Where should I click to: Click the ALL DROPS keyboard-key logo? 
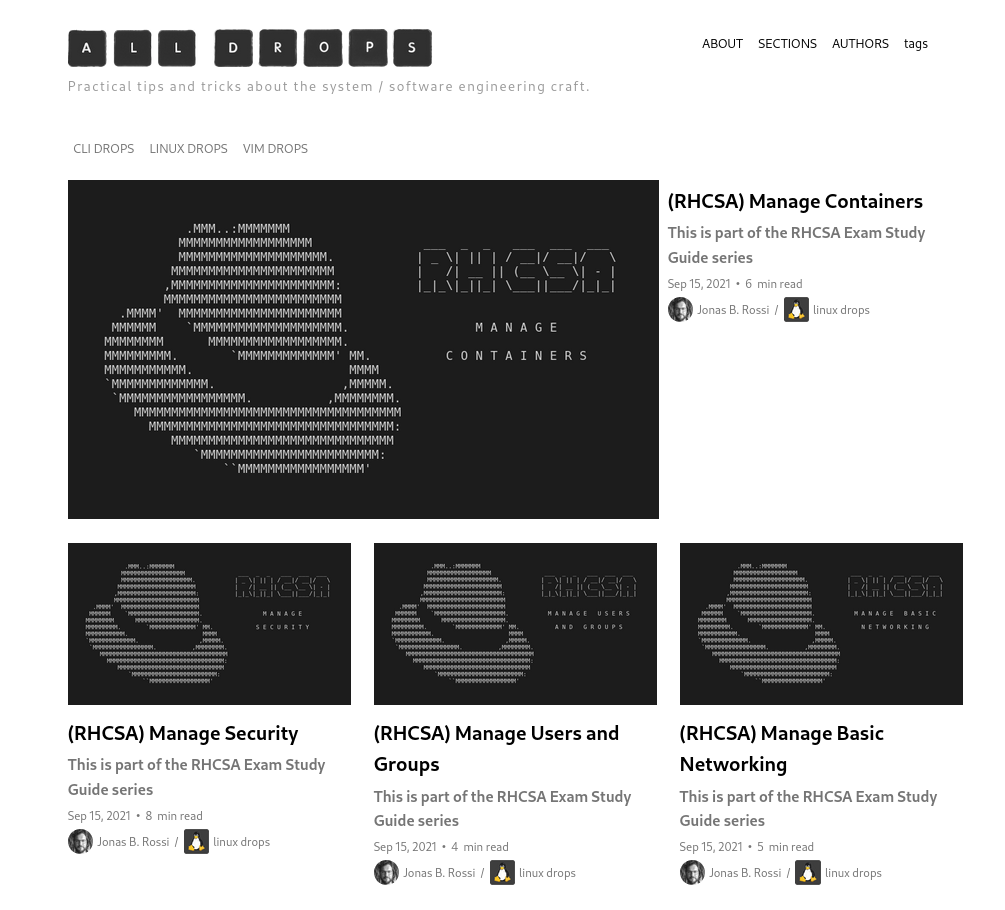click(x=250, y=48)
